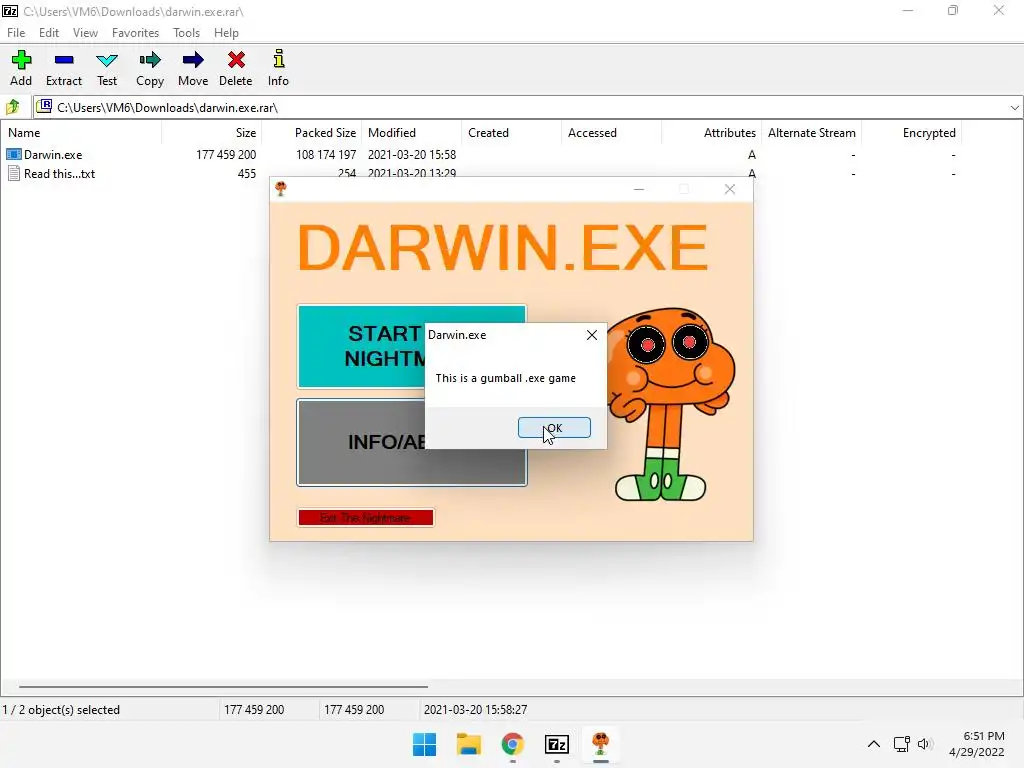Viewport: 1024px width, 768px height.
Task: Select the Read this...txt file icon
Action: pos(14,174)
